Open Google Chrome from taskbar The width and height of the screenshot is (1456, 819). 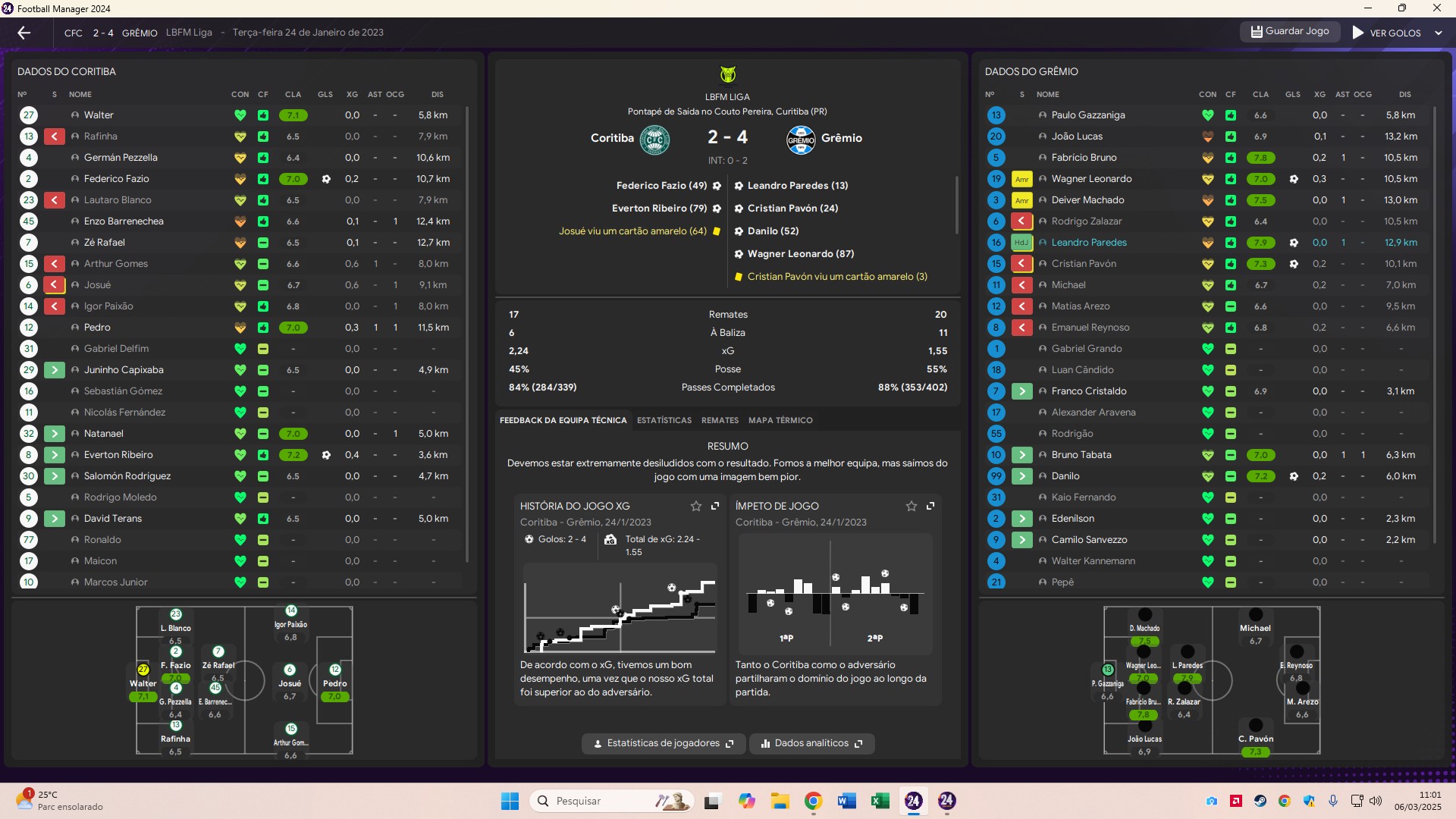point(813,801)
